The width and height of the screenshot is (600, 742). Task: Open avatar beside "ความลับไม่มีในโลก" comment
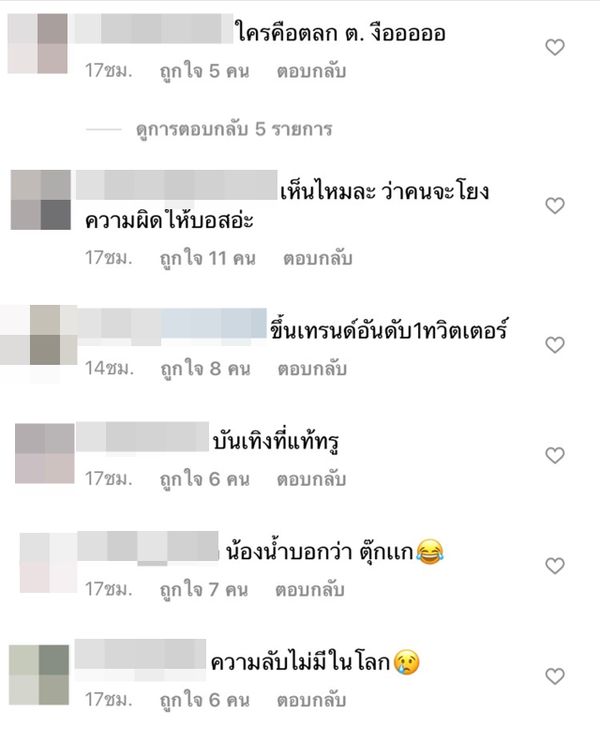click(39, 675)
